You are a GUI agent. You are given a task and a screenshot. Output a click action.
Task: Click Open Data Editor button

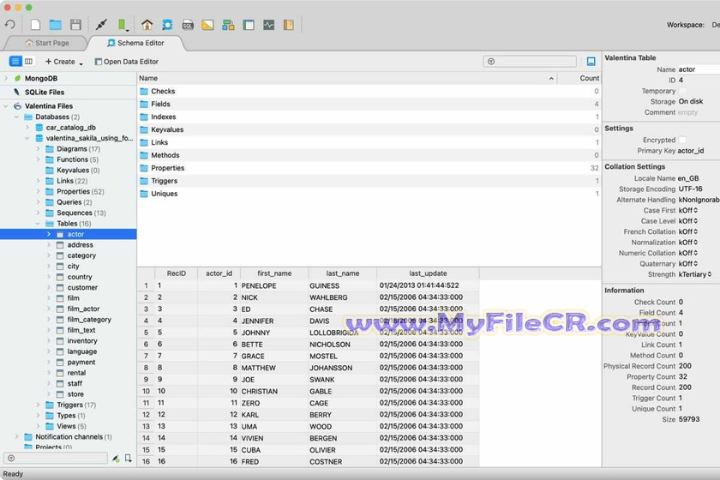click(x=126, y=62)
